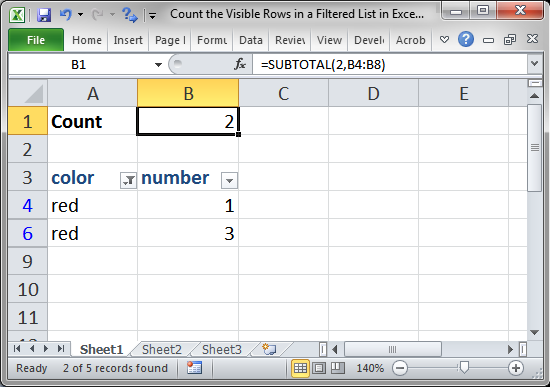550x387 pixels.
Task: Click the Insert Function fx button
Action: point(240,64)
